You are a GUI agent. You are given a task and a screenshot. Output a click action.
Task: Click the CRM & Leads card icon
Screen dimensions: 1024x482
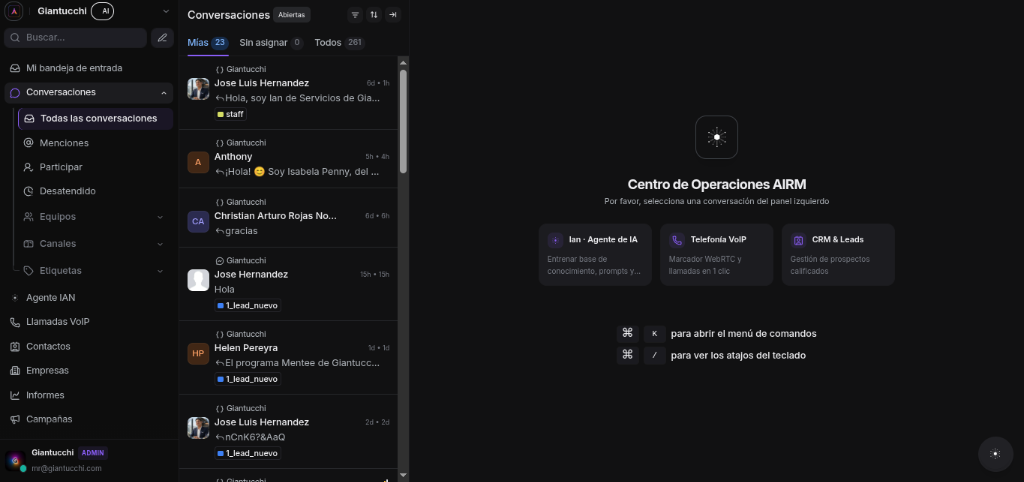point(798,240)
